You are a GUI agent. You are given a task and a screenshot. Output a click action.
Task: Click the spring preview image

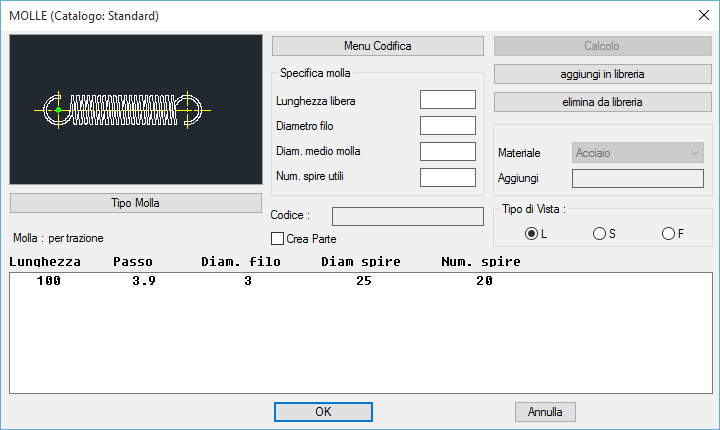tap(136, 109)
